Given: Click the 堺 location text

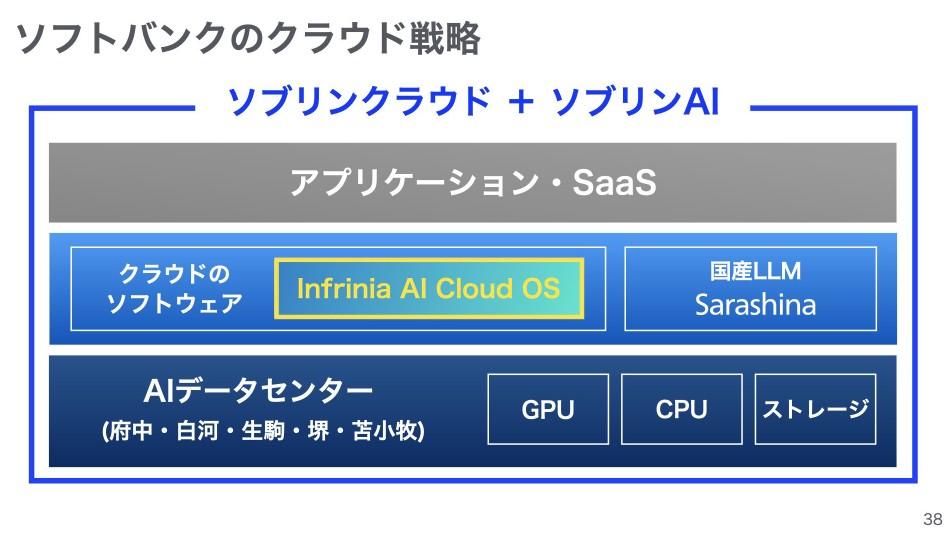Looking at the screenshot, I should [x=312, y=433].
